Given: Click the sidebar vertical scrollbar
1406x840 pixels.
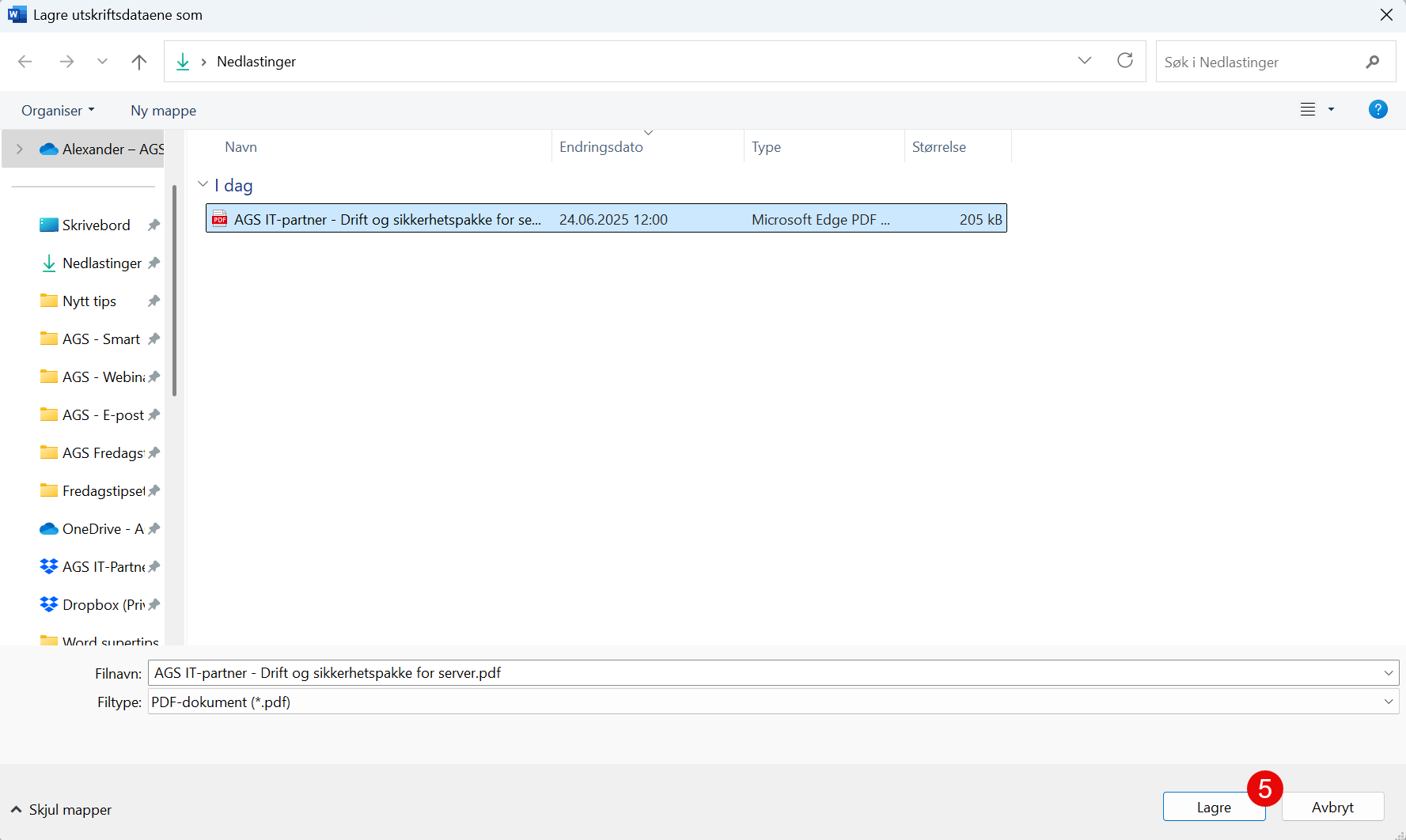Looking at the screenshot, I should click(x=174, y=290).
